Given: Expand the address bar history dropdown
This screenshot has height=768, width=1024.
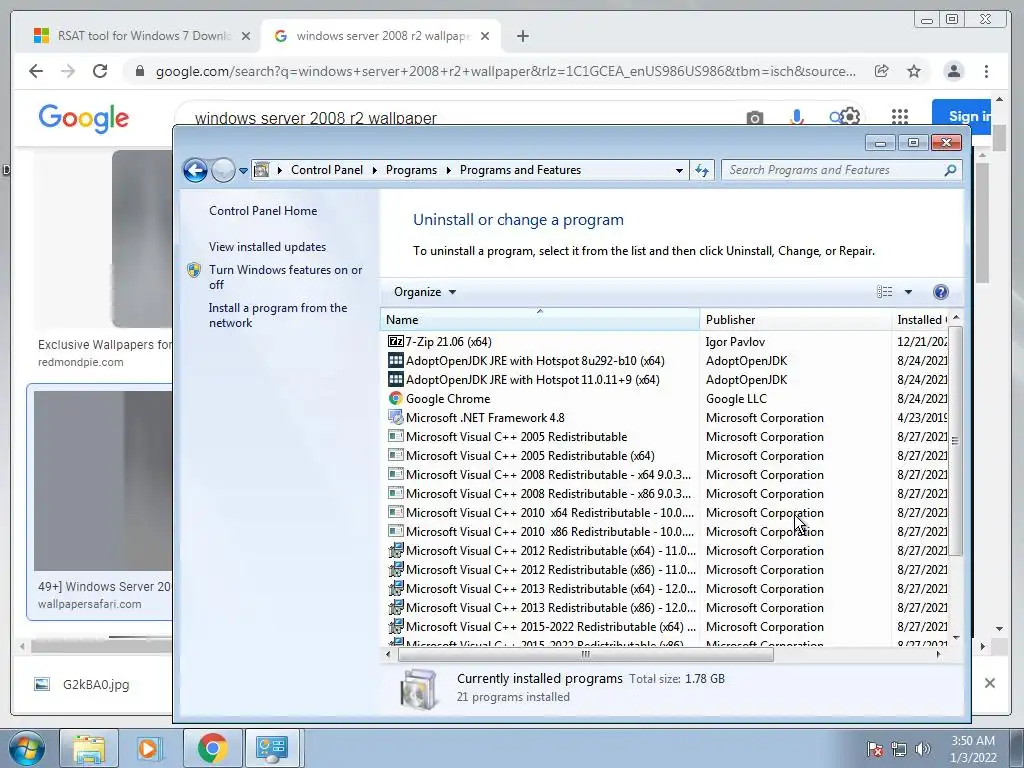Looking at the screenshot, I should (679, 170).
